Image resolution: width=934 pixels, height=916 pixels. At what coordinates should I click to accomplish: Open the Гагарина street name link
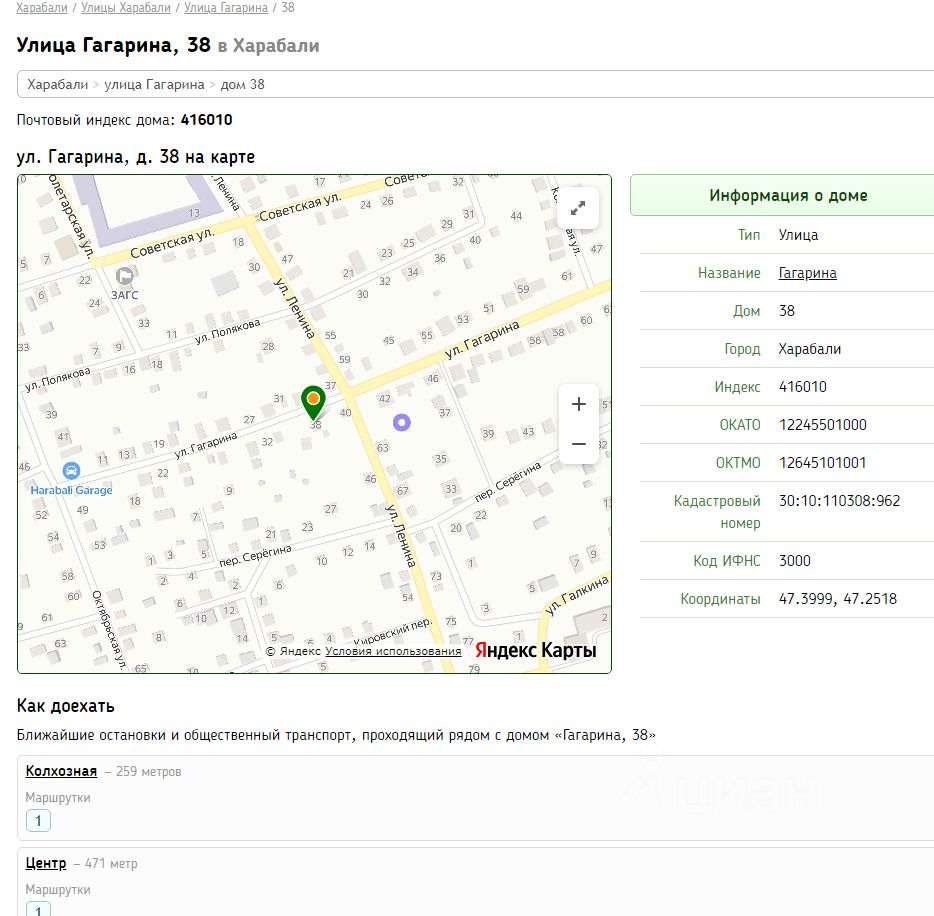point(807,273)
